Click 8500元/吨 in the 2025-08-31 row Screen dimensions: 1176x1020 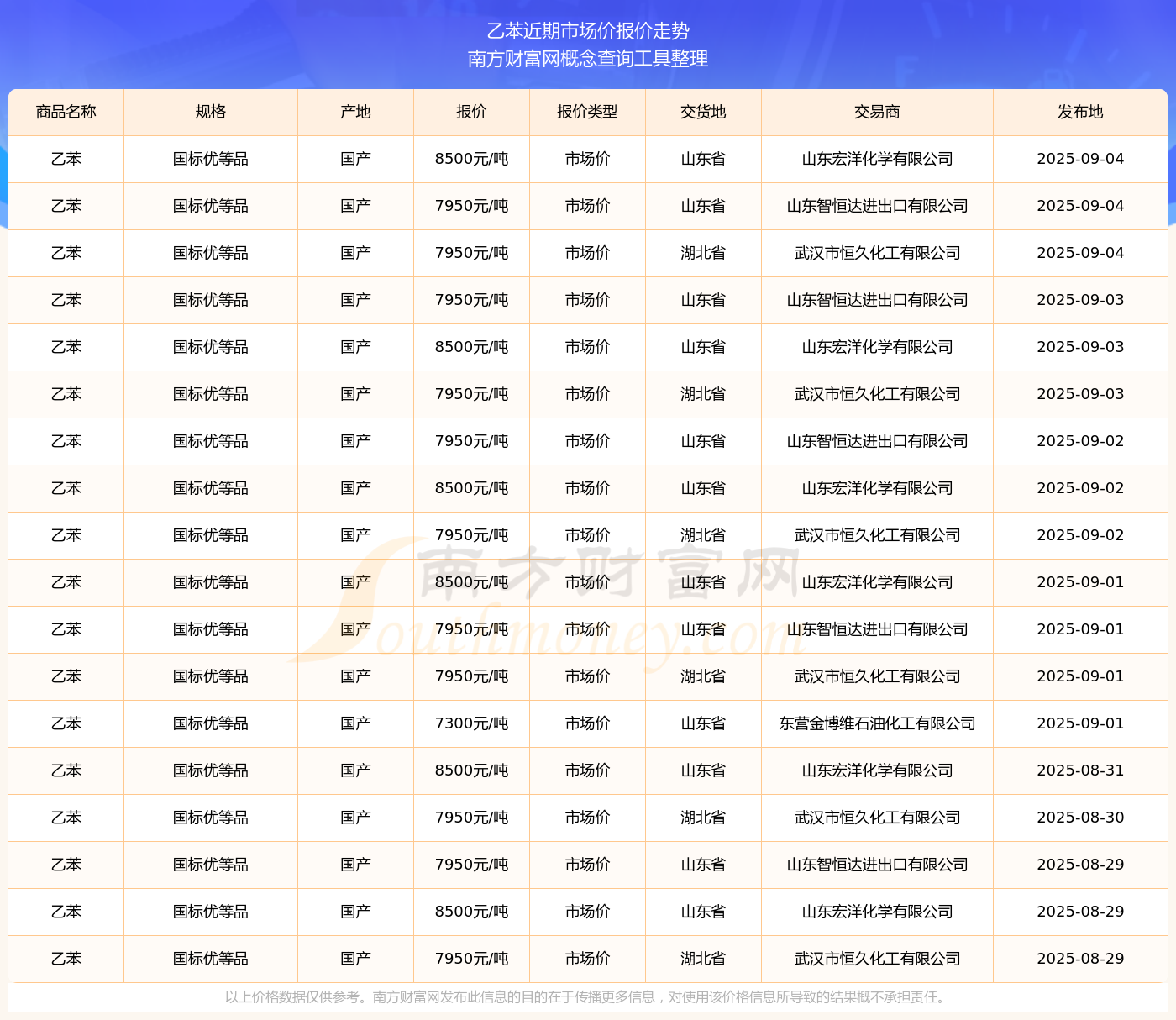[x=471, y=770]
